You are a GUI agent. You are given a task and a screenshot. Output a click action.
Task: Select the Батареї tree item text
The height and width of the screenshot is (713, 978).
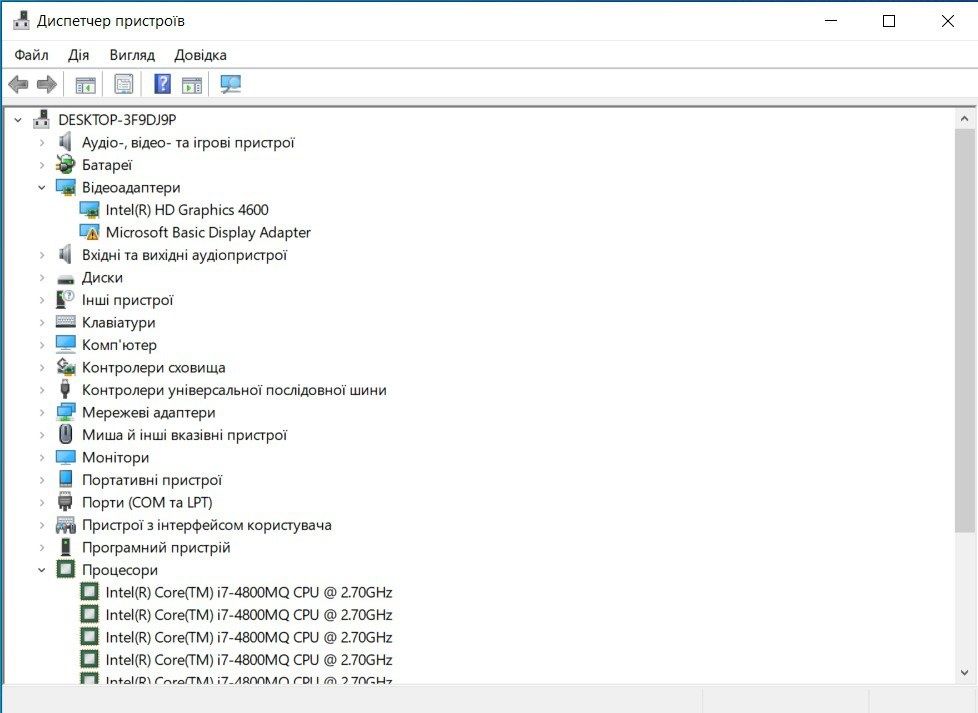107,165
